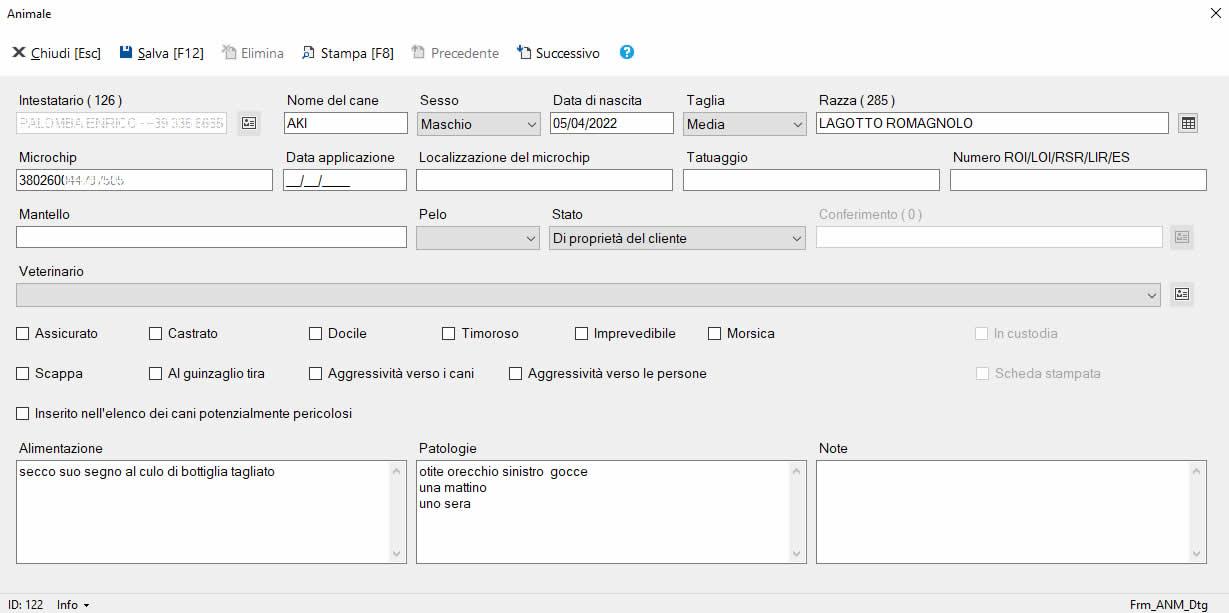Open the Veterinario combo box

click(1151, 295)
